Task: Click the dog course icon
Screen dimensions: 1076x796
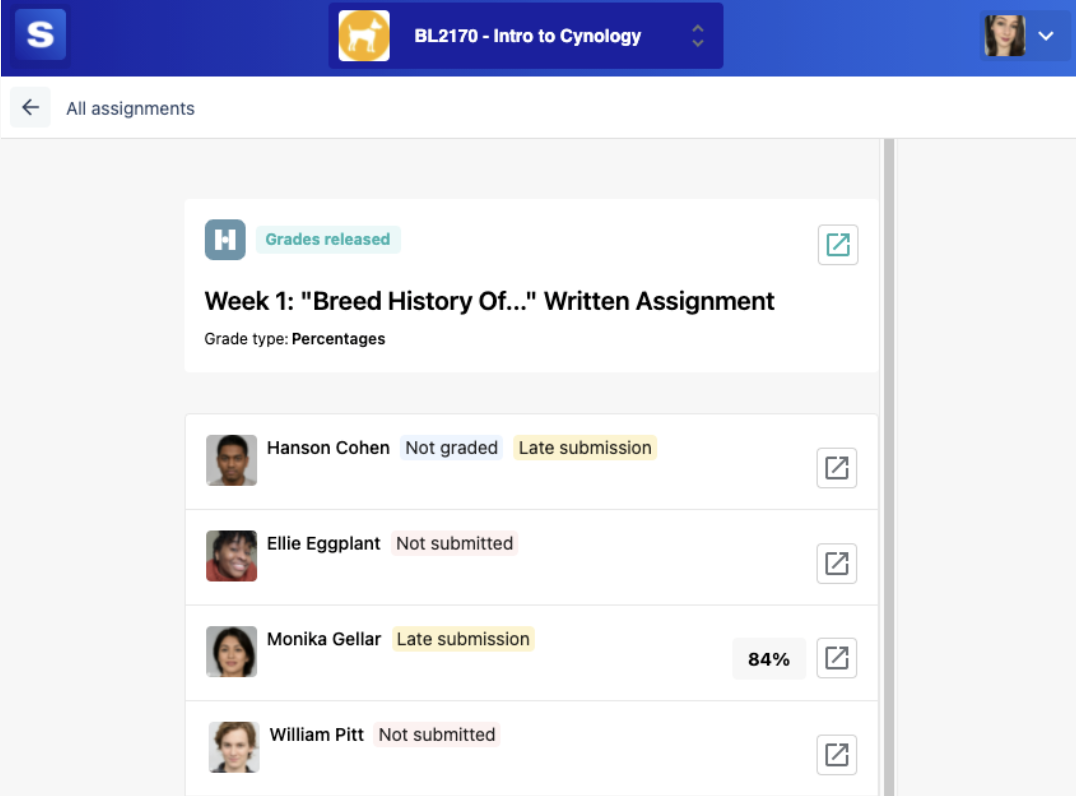Action: click(364, 36)
